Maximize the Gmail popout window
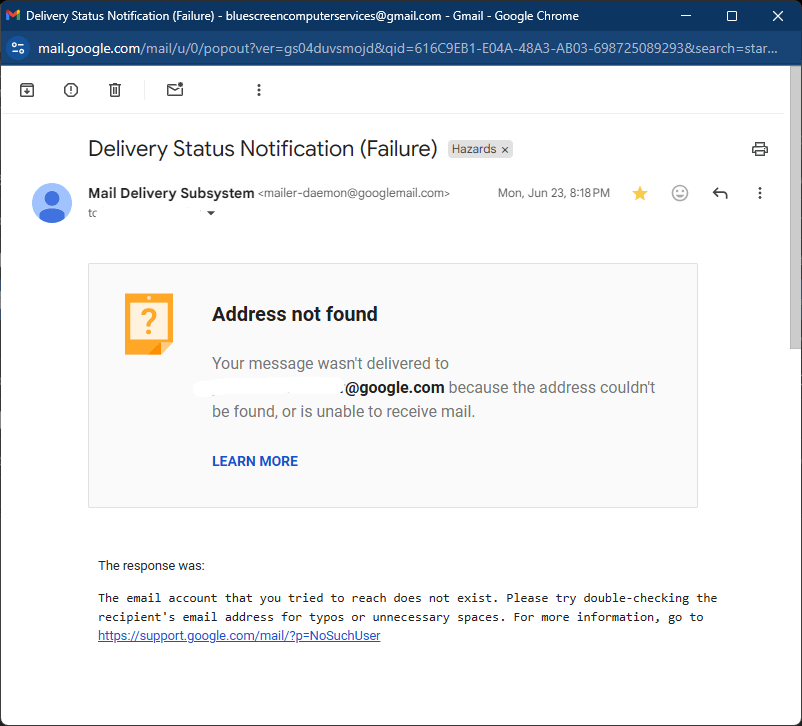This screenshot has height=726, width=802. (732, 16)
